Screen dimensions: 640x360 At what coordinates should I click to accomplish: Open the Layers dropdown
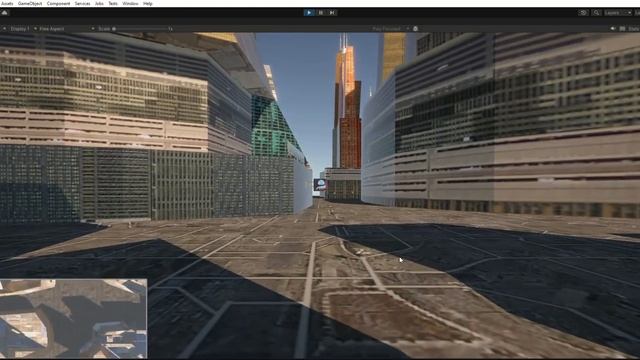[618, 13]
